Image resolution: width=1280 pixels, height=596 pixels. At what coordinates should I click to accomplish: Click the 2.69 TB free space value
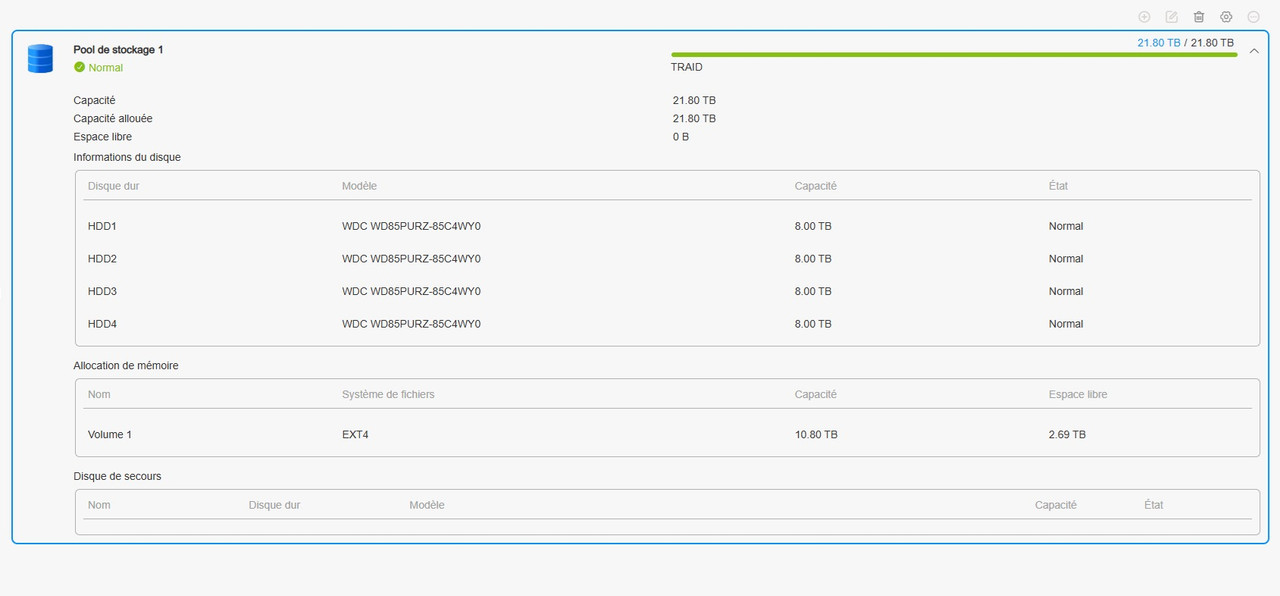pos(1067,435)
